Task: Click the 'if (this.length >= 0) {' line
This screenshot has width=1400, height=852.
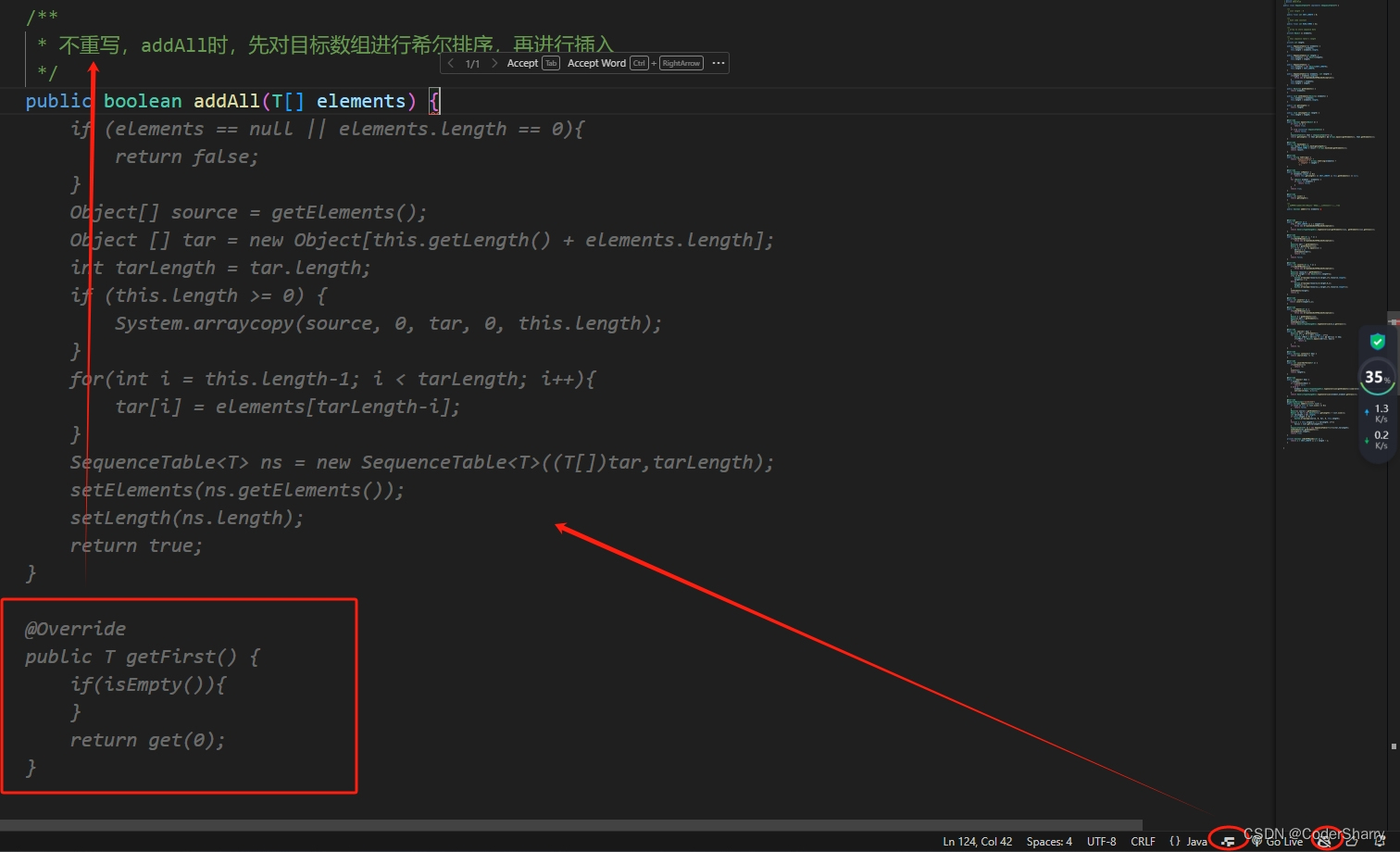Action: coord(198,295)
